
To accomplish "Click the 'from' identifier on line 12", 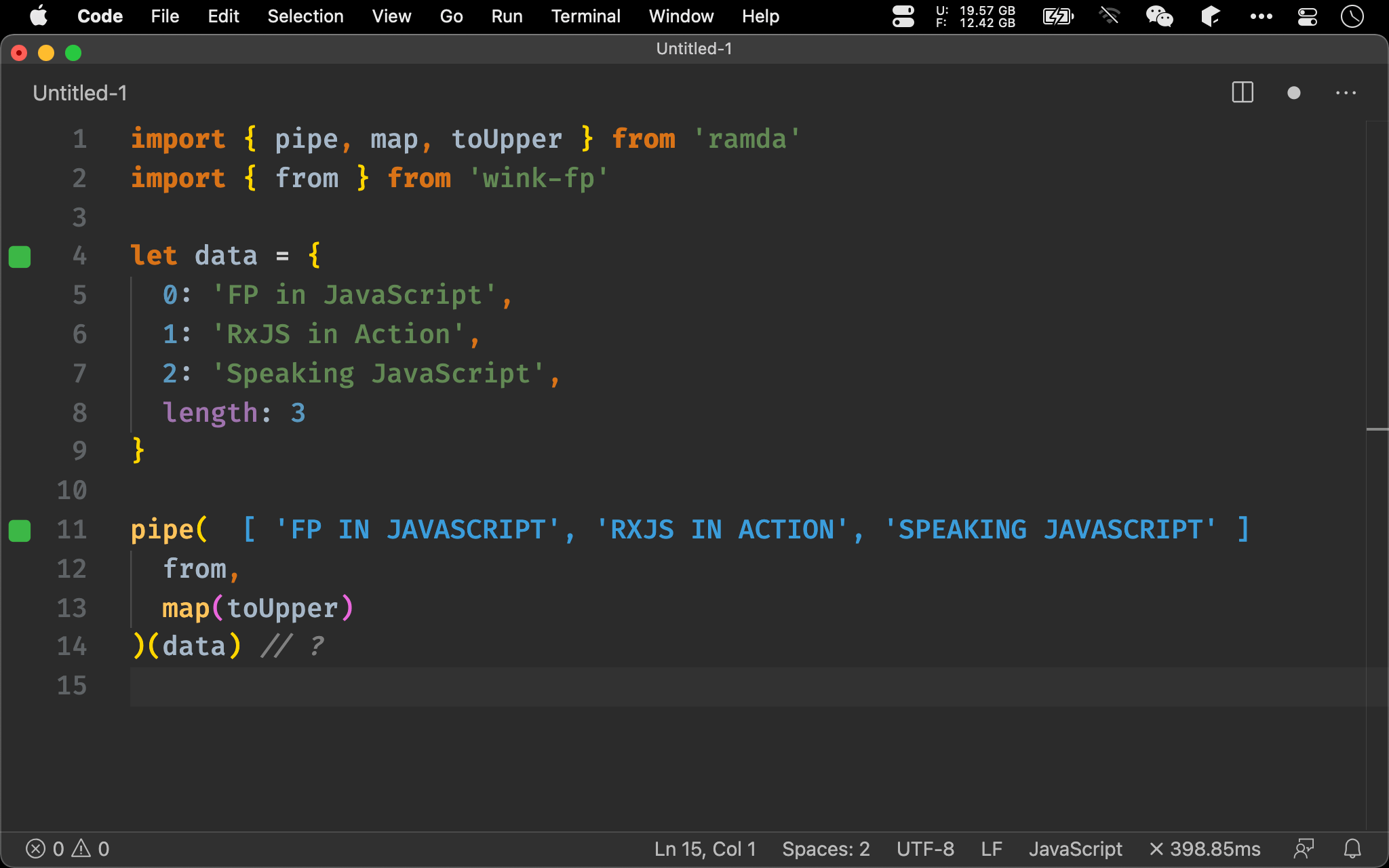I will [x=194, y=569].
